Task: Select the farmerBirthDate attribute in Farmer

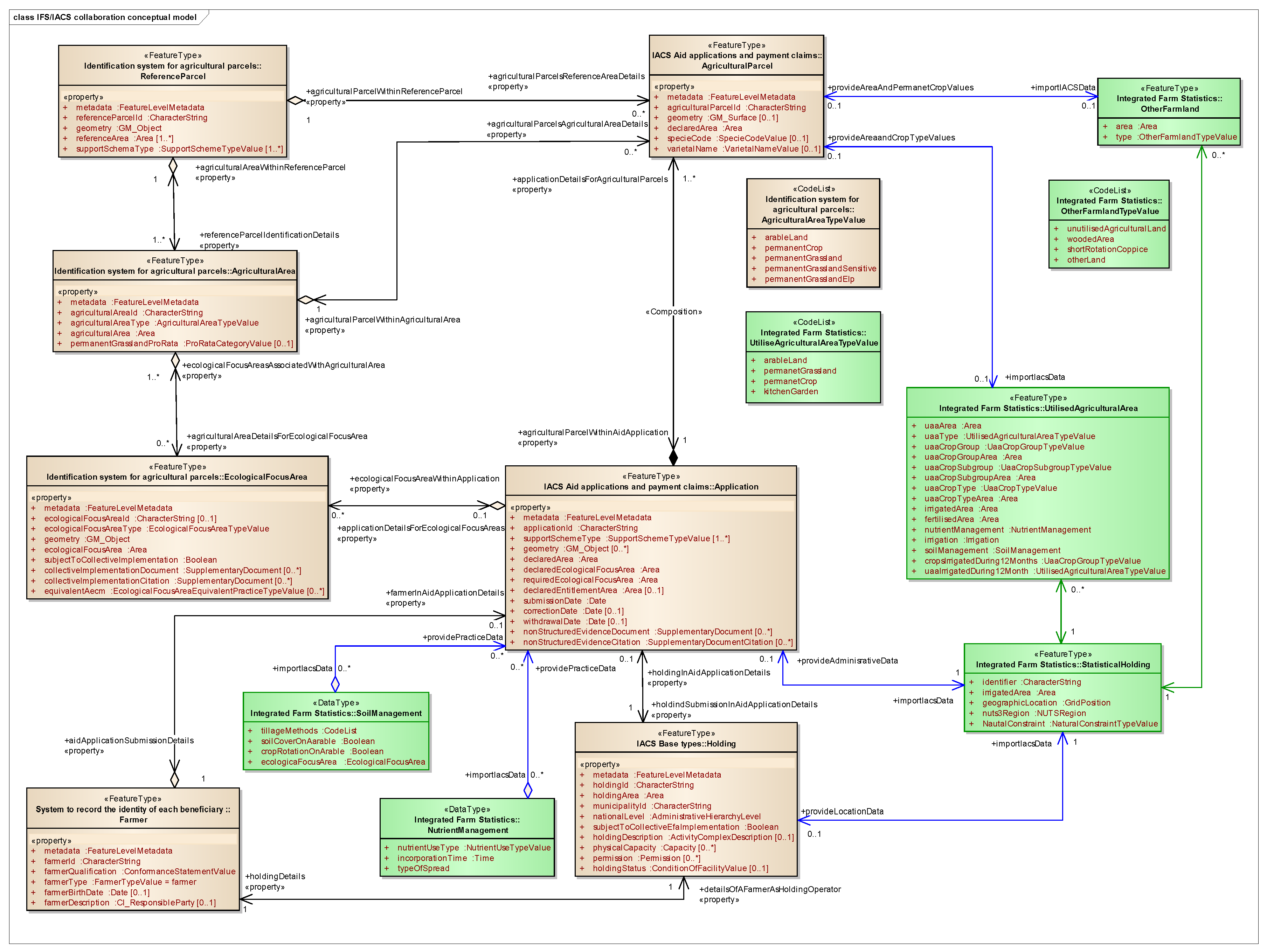Action: [x=73, y=892]
